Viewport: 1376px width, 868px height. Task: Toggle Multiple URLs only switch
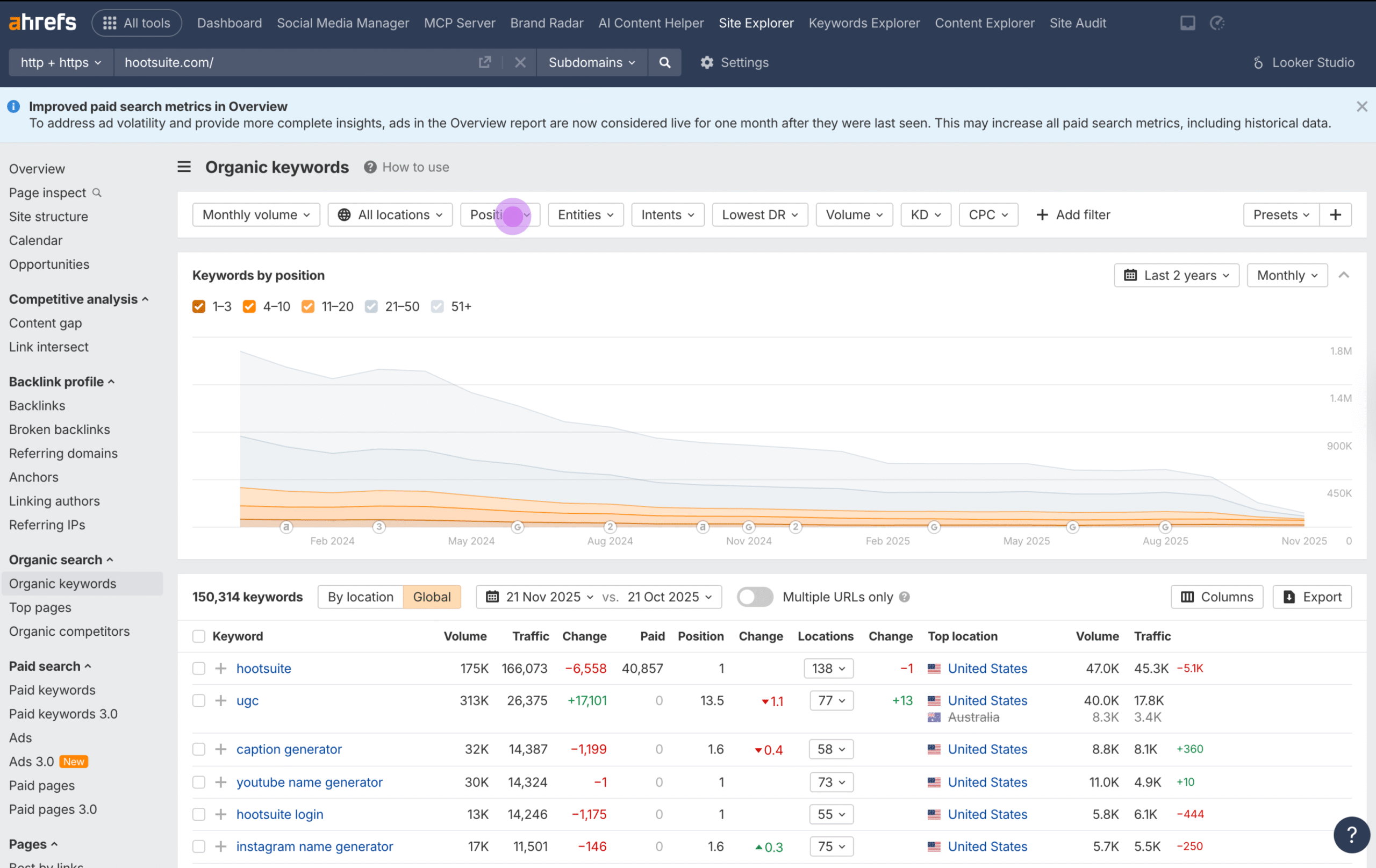pyautogui.click(x=754, y=597)
